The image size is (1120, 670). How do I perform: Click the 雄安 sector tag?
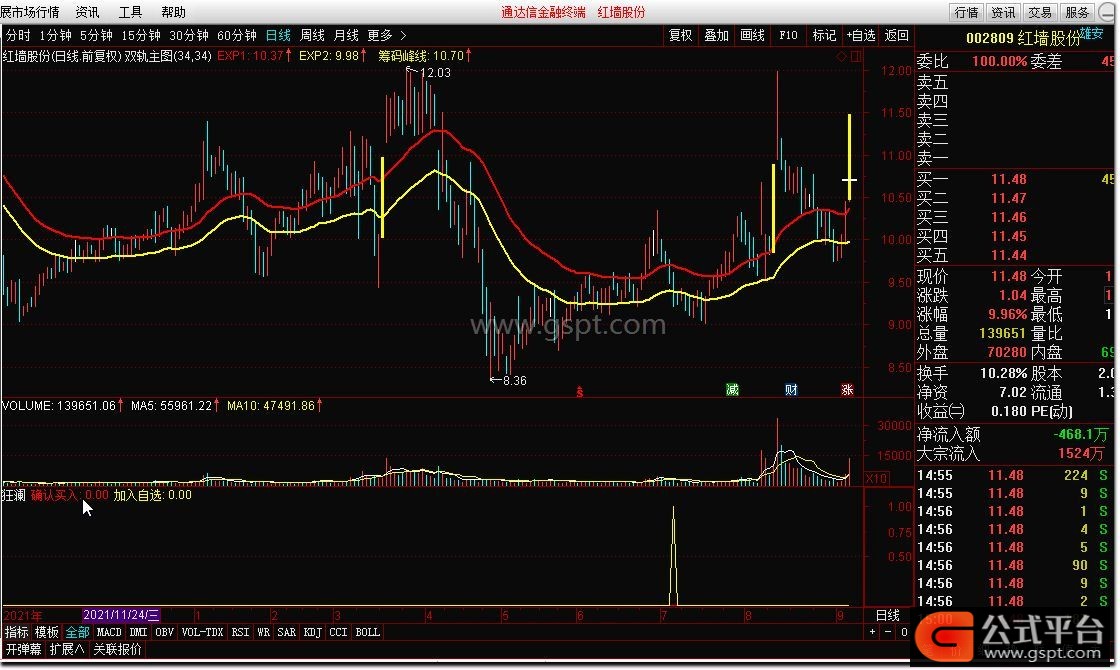pos(1091,33)
